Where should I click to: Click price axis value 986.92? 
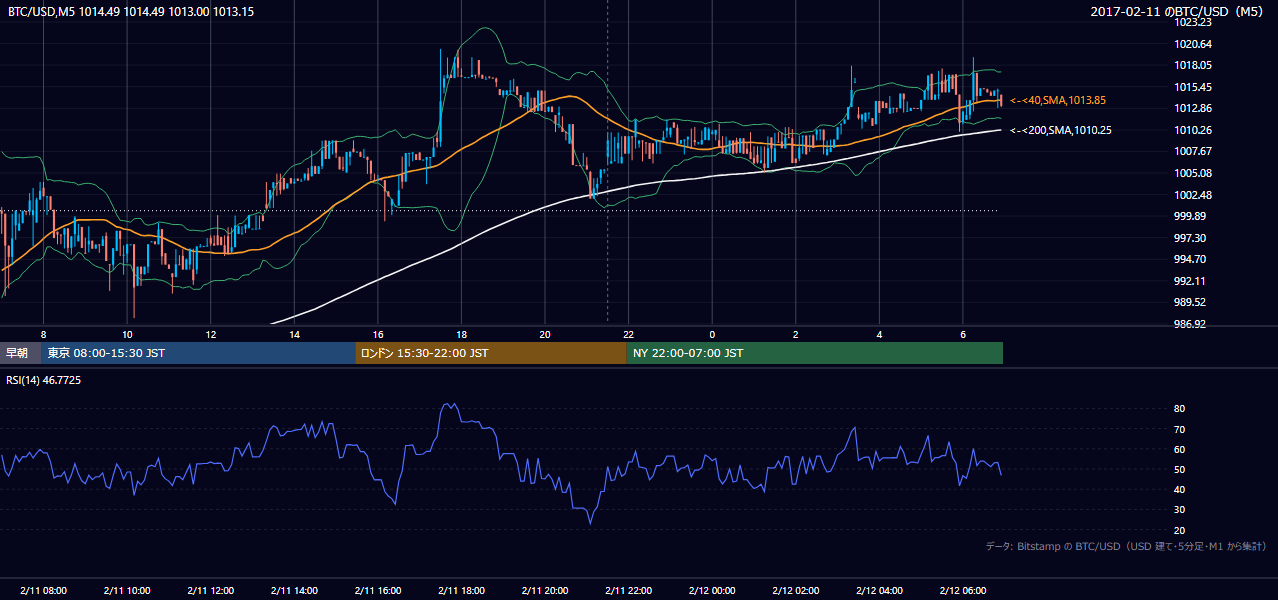click(x=1192, y=324)
